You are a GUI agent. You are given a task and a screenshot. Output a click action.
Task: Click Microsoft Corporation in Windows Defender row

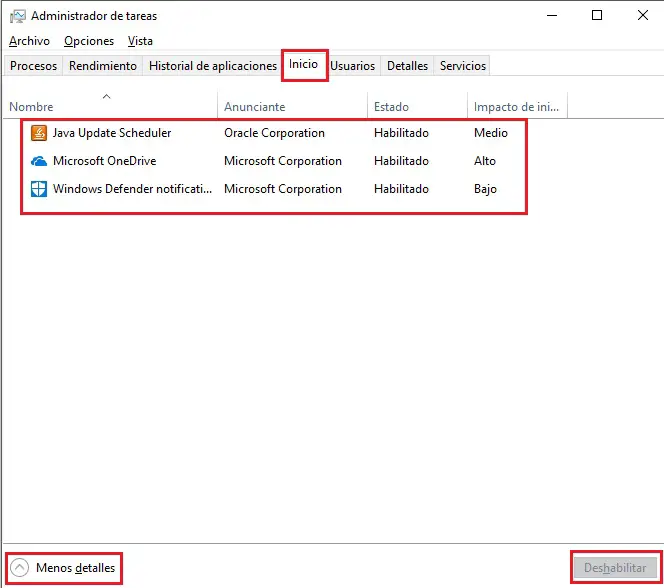[283, 189]
